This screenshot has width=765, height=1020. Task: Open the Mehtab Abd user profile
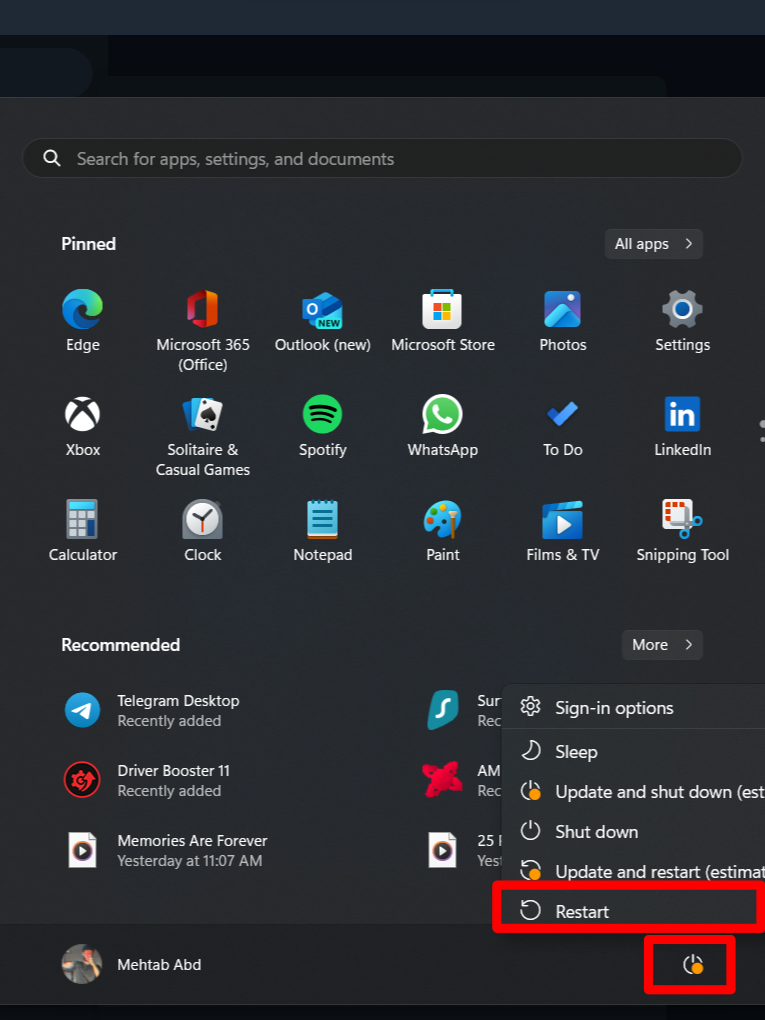pyautogui.click(x=132, y=964)
